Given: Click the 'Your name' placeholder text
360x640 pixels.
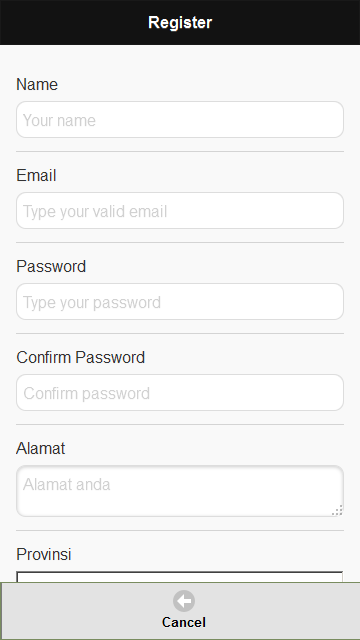Looking at the screenshot, I should (59, 120).
